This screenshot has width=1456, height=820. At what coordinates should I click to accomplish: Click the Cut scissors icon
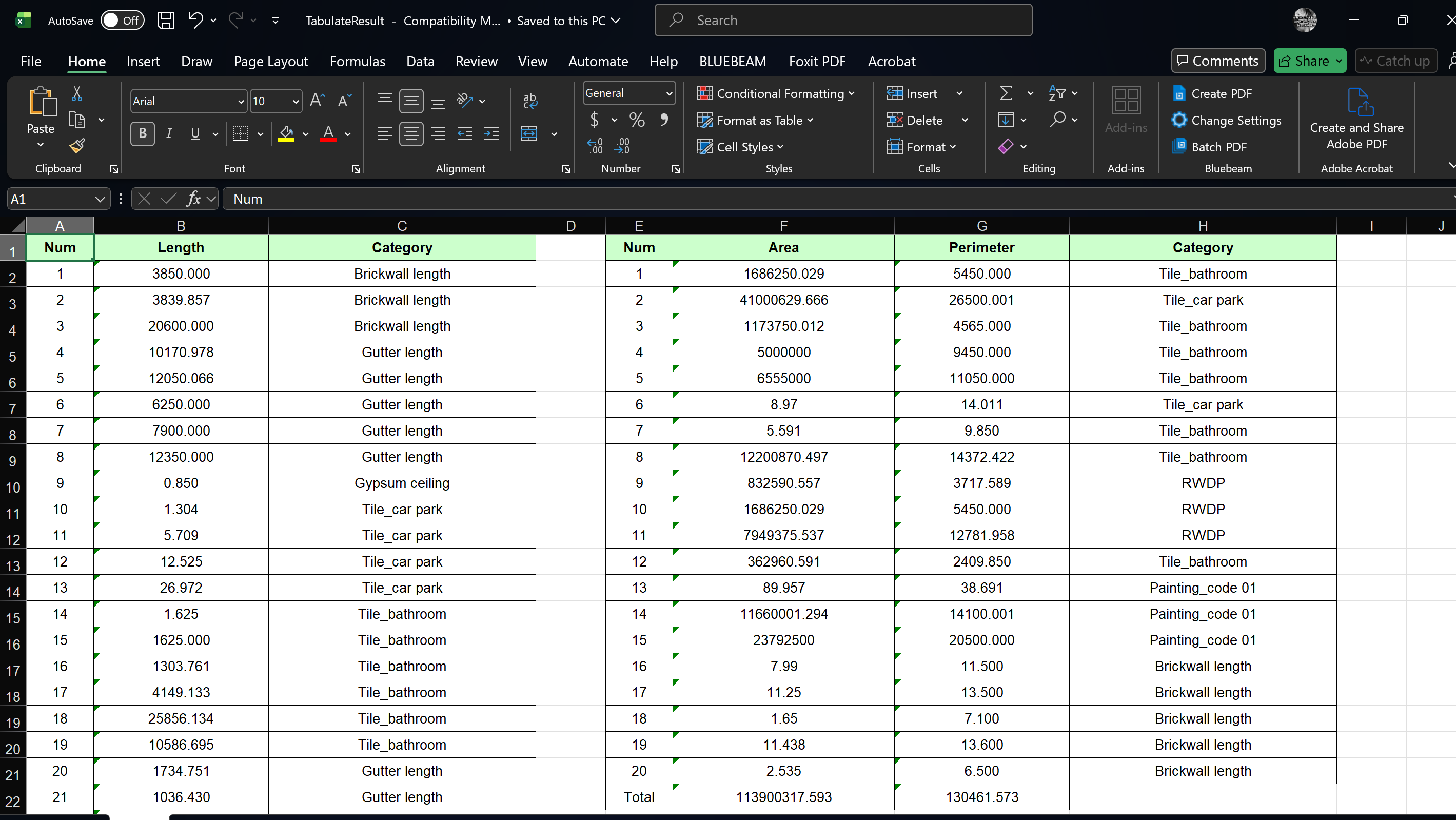click(77, 93)
